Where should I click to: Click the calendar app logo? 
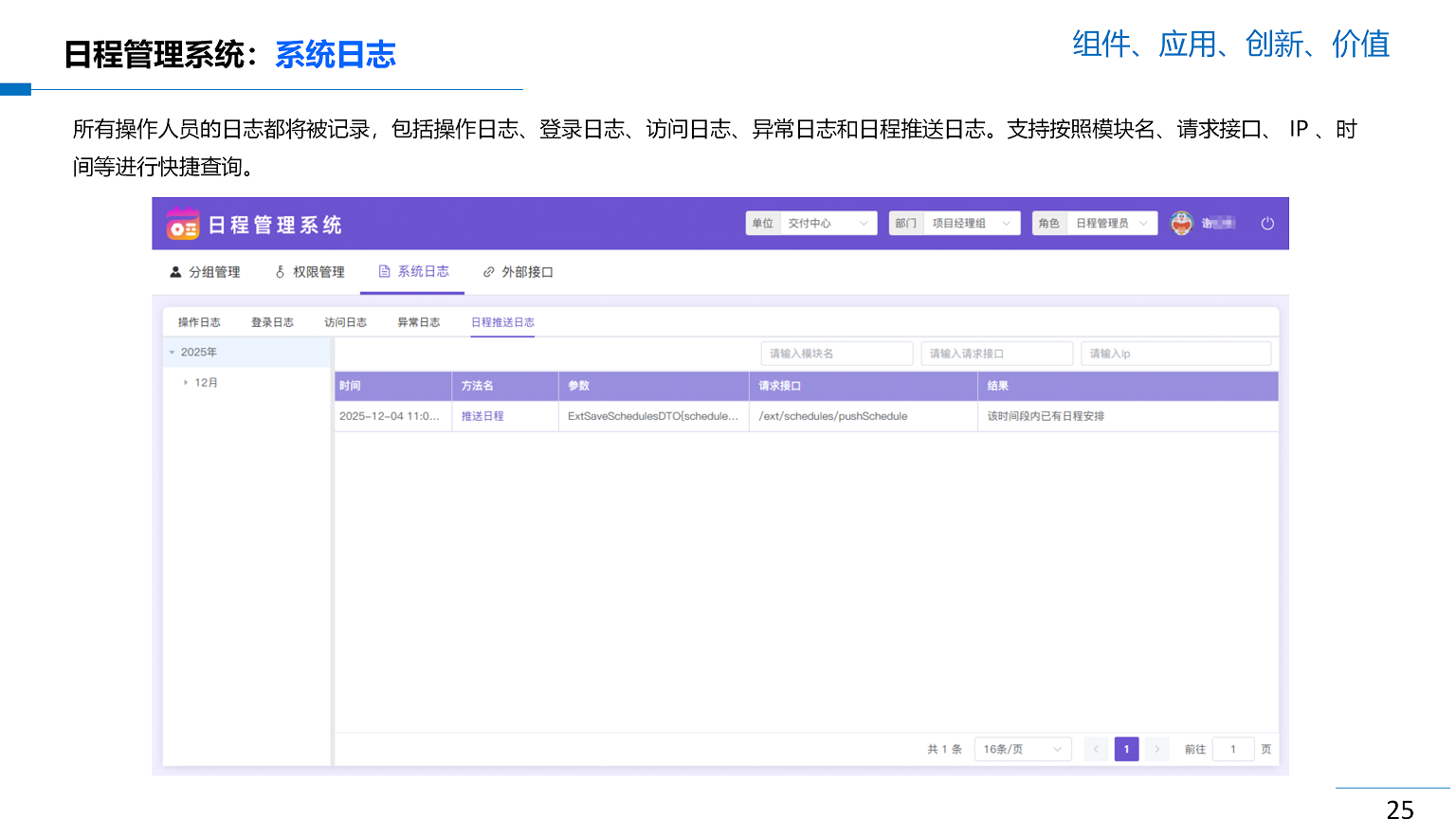[183, 224]
